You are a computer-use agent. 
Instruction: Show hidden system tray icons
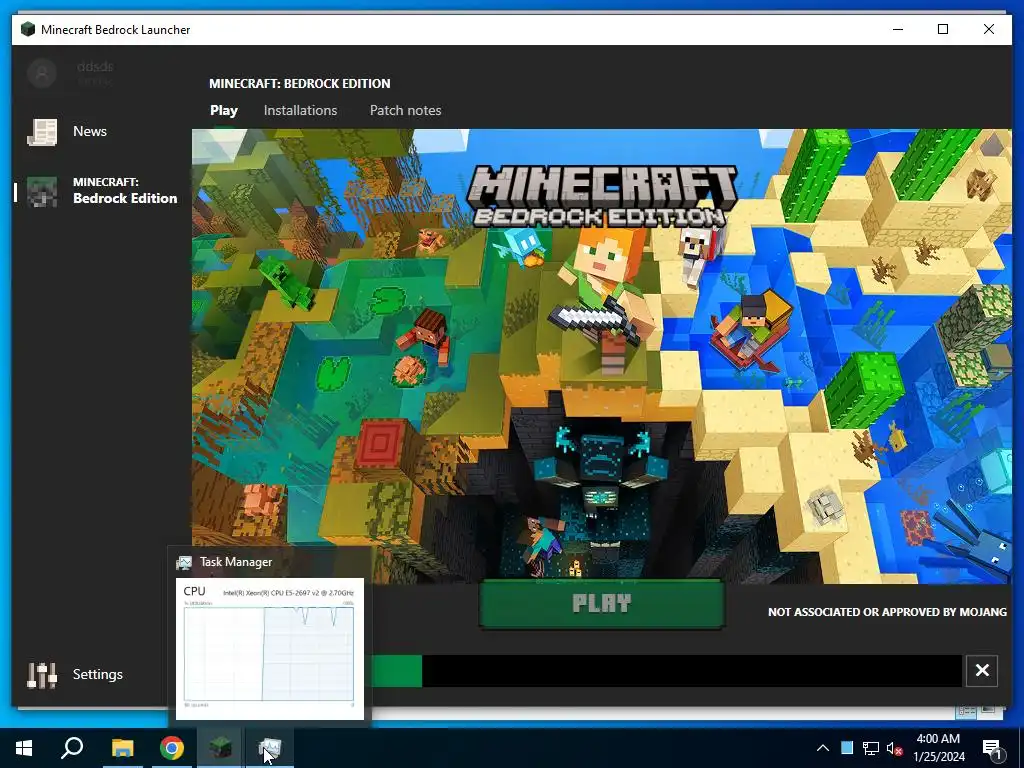[823, 748]
